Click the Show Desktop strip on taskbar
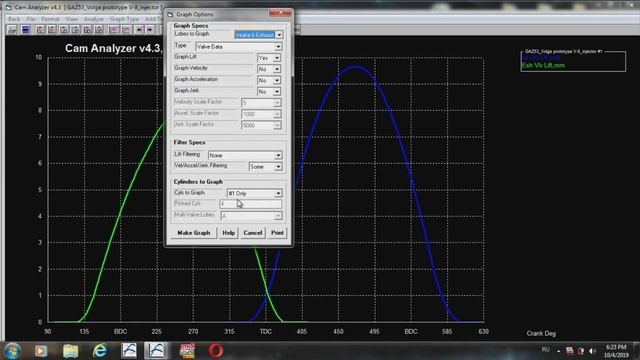 637,351
